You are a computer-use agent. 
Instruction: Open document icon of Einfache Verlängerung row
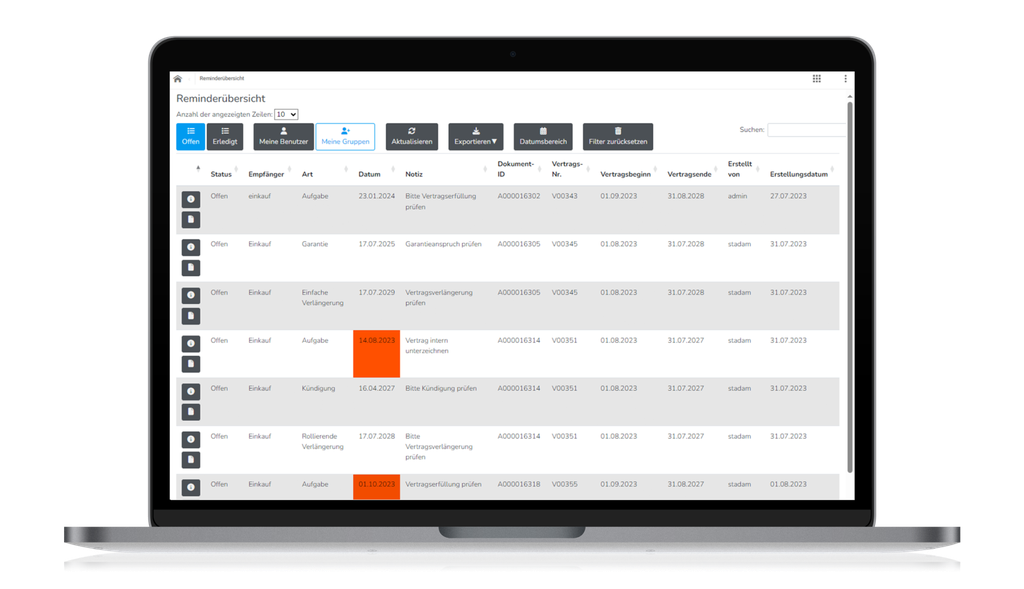191,315
